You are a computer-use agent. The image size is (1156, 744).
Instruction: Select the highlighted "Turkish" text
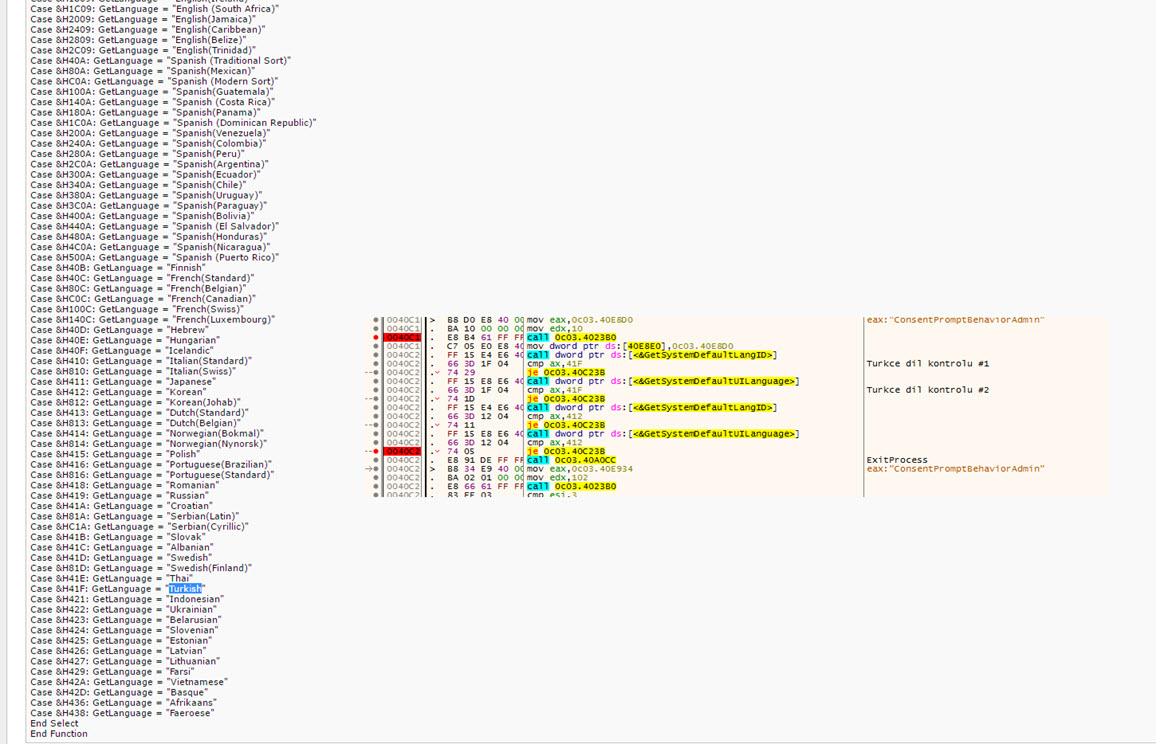[185, 589]
